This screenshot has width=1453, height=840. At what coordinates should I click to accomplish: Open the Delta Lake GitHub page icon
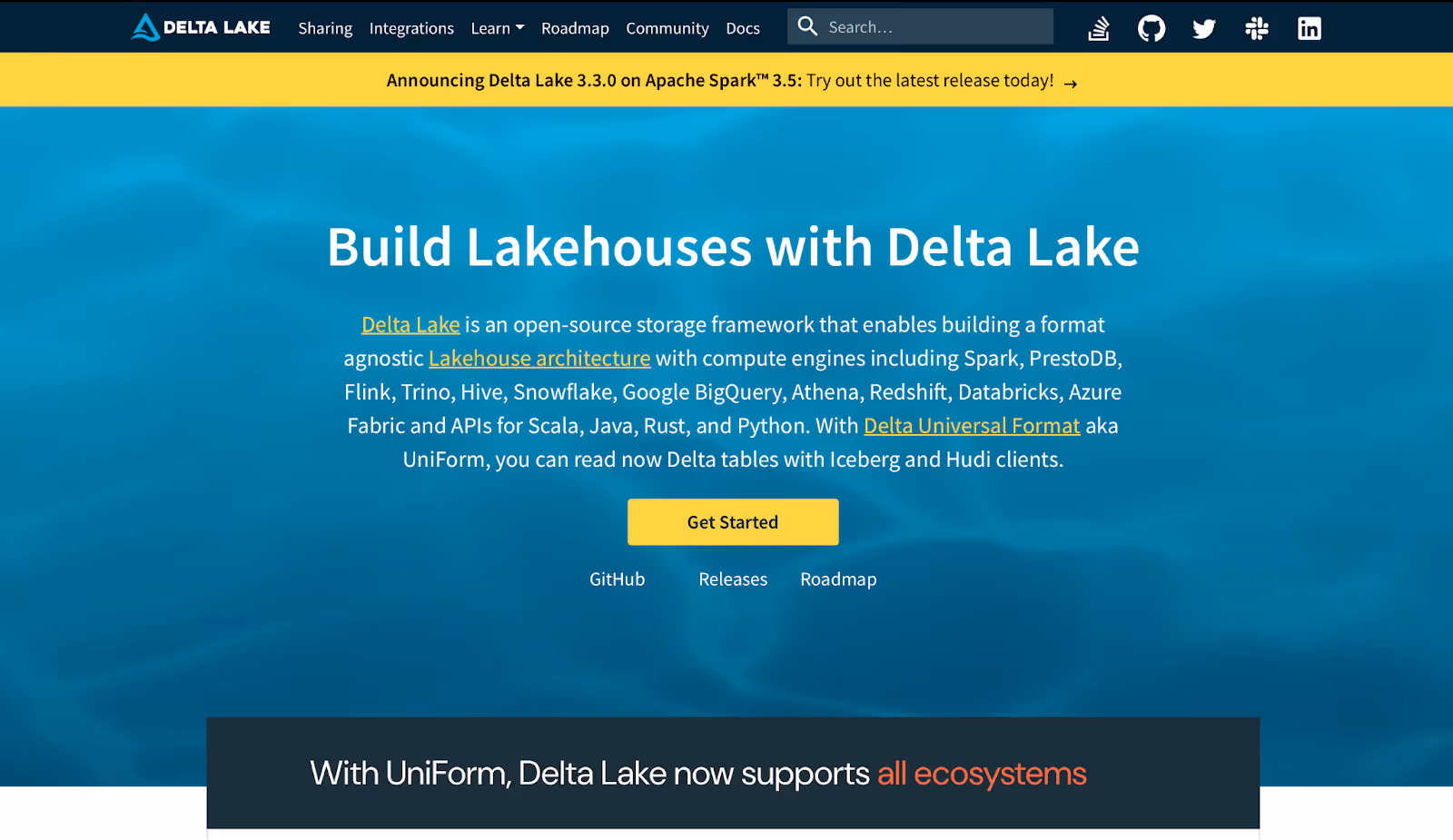pos(1151,27)
